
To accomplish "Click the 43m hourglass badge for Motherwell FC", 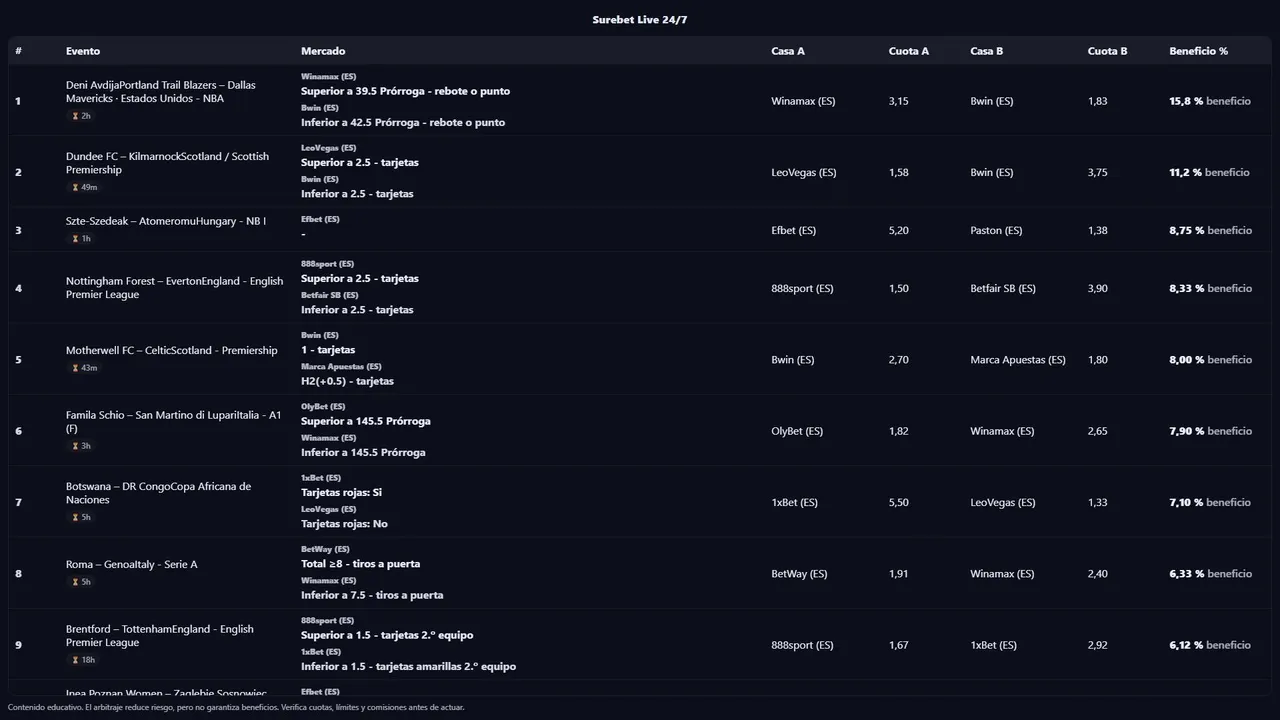I will click(x=84, y=368).
